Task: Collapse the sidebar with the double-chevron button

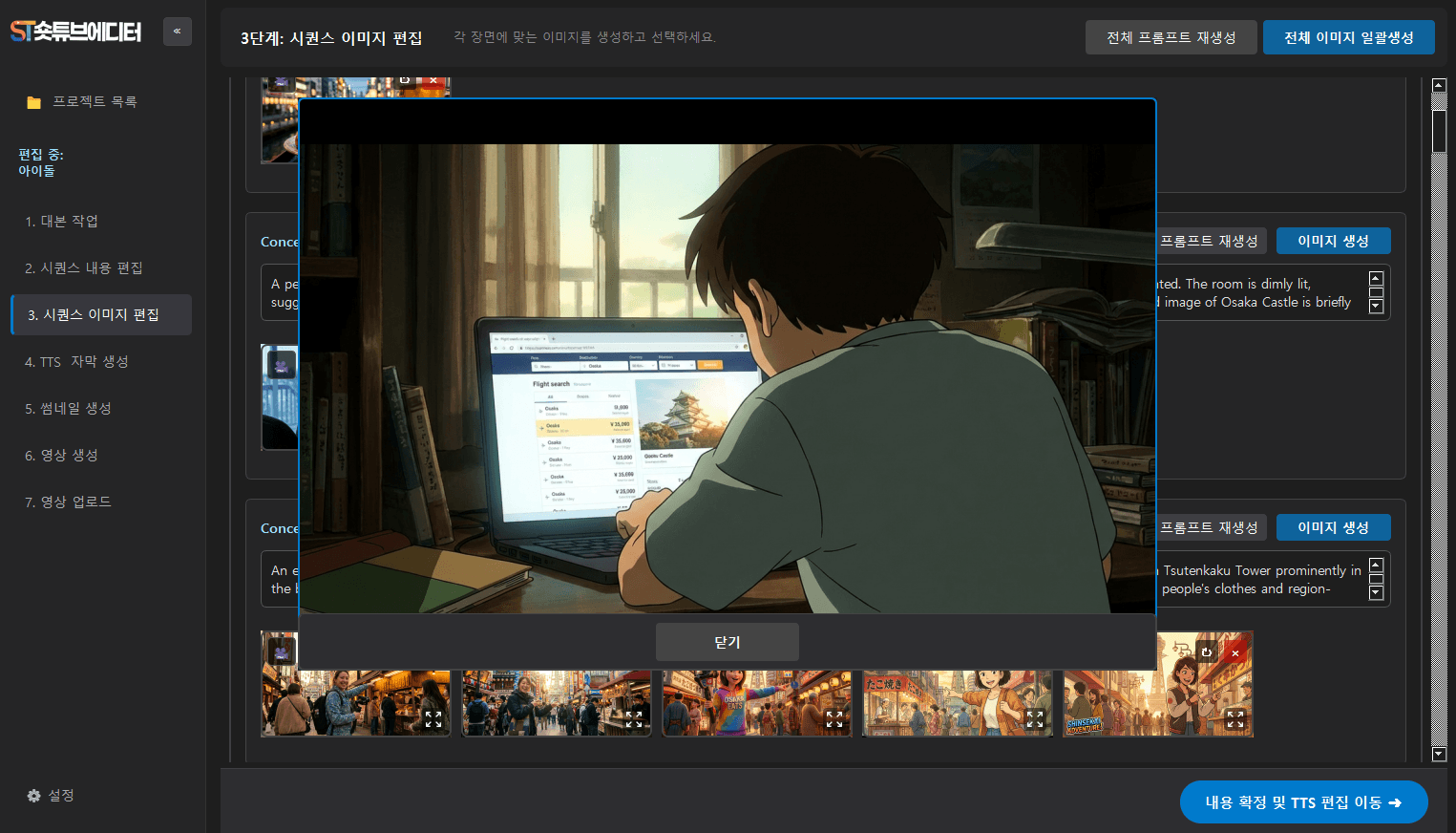Action: [x=178, y=32]
